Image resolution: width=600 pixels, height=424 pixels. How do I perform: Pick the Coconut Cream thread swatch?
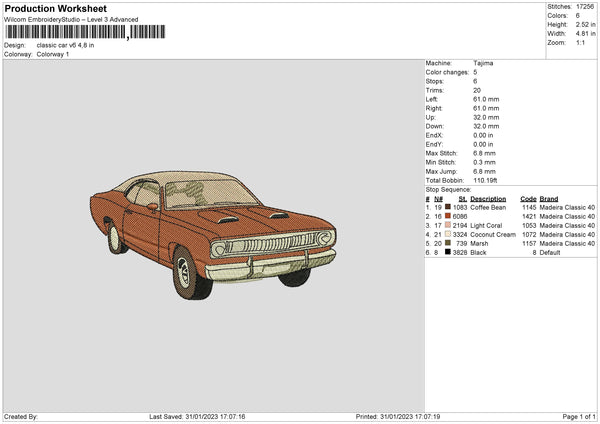(x=449, y=234)
